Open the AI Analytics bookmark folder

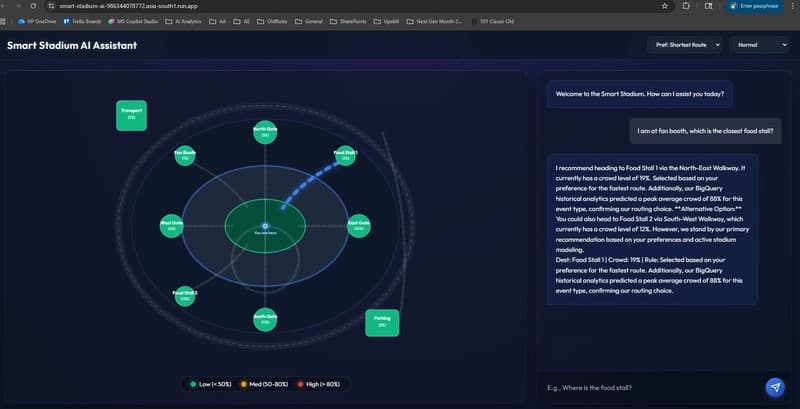coord(183,21)
